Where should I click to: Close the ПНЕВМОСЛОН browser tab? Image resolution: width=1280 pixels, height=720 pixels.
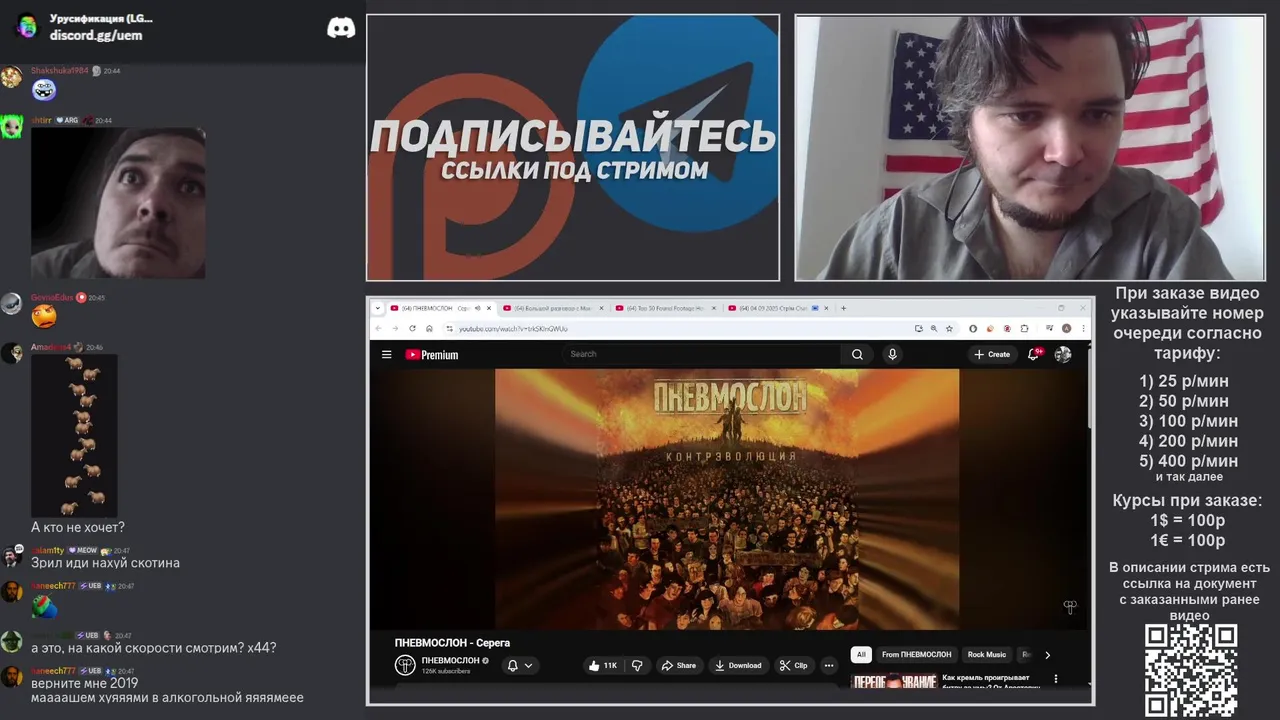(489, 308)
